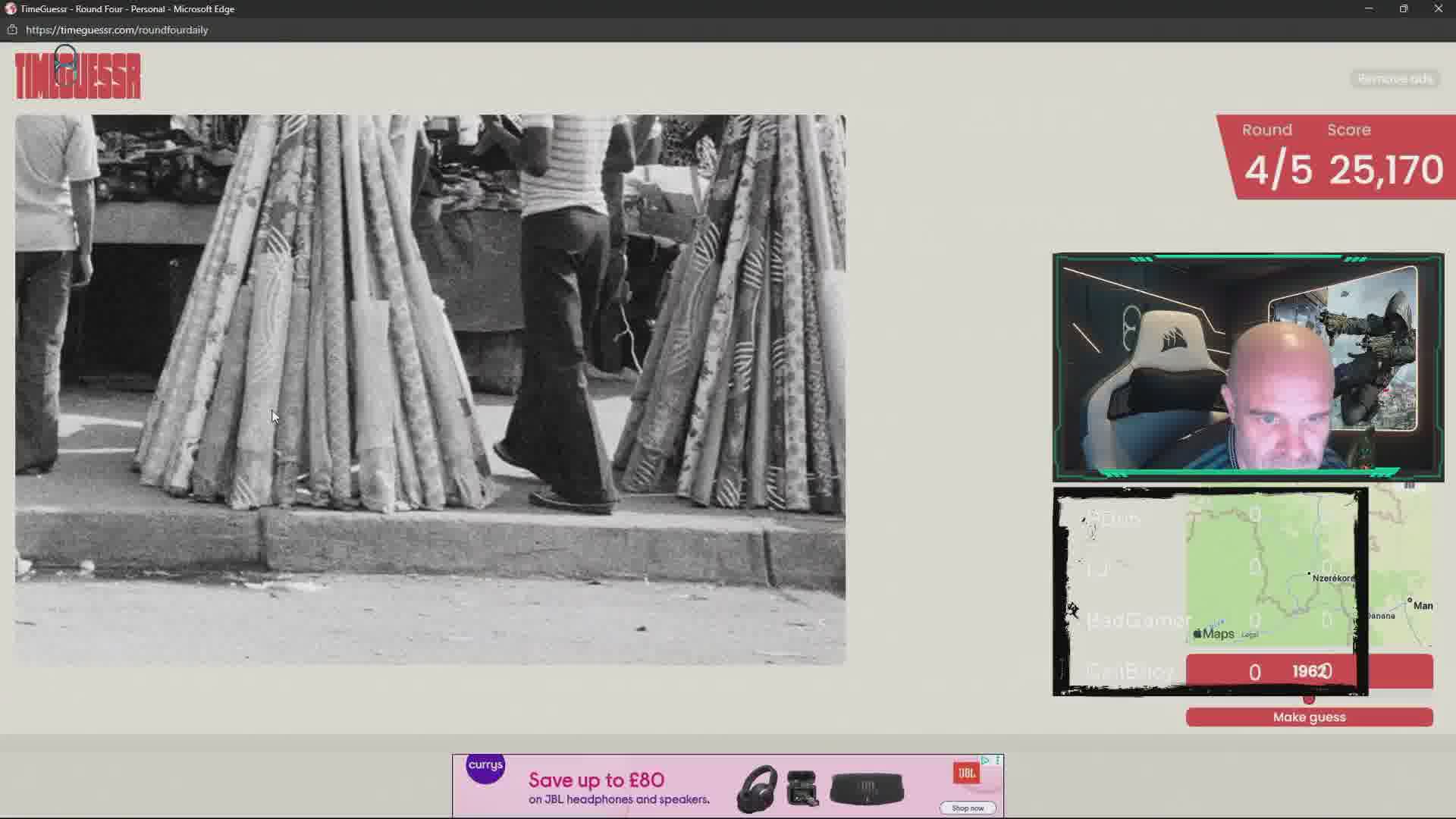Image resolution: width=1456 pixels, height=819 pixels.
Task: Click the Man city label on map
Action: [x=1423, y=605]
